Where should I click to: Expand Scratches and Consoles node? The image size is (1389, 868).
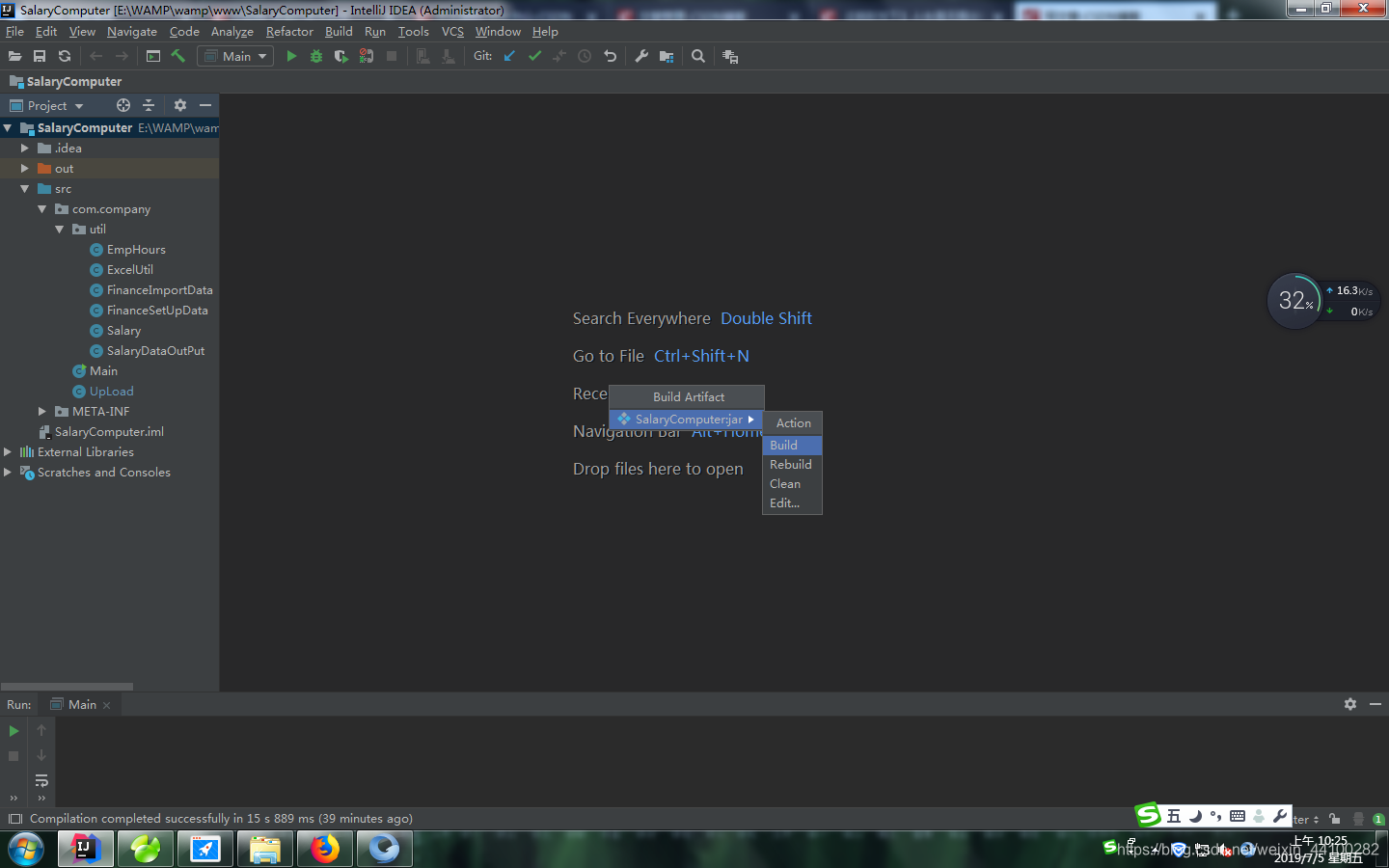(x=8, y=472)
